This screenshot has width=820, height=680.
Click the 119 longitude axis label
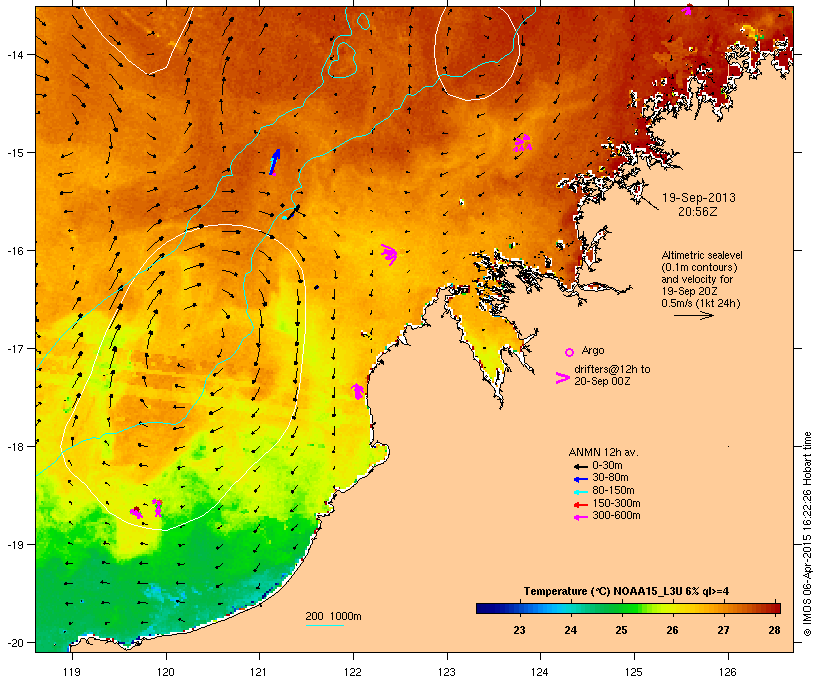coord(72,672)
